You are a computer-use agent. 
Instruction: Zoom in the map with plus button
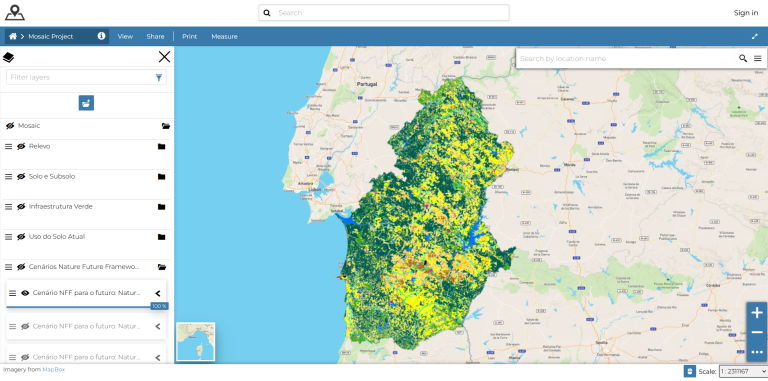point(757,312)
